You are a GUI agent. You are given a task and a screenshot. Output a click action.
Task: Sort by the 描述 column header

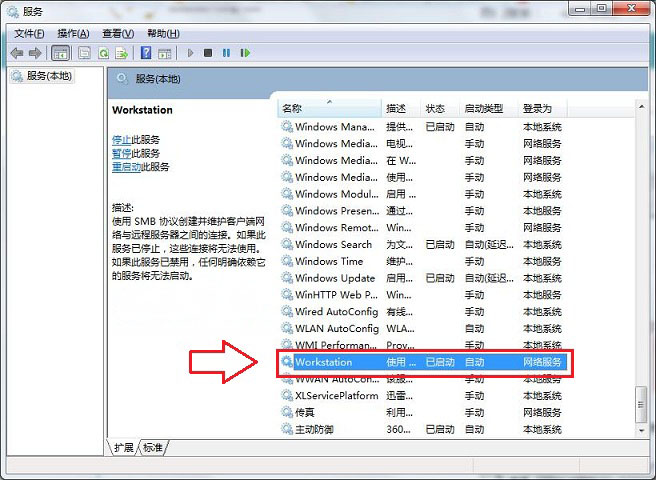coord(401,109)
